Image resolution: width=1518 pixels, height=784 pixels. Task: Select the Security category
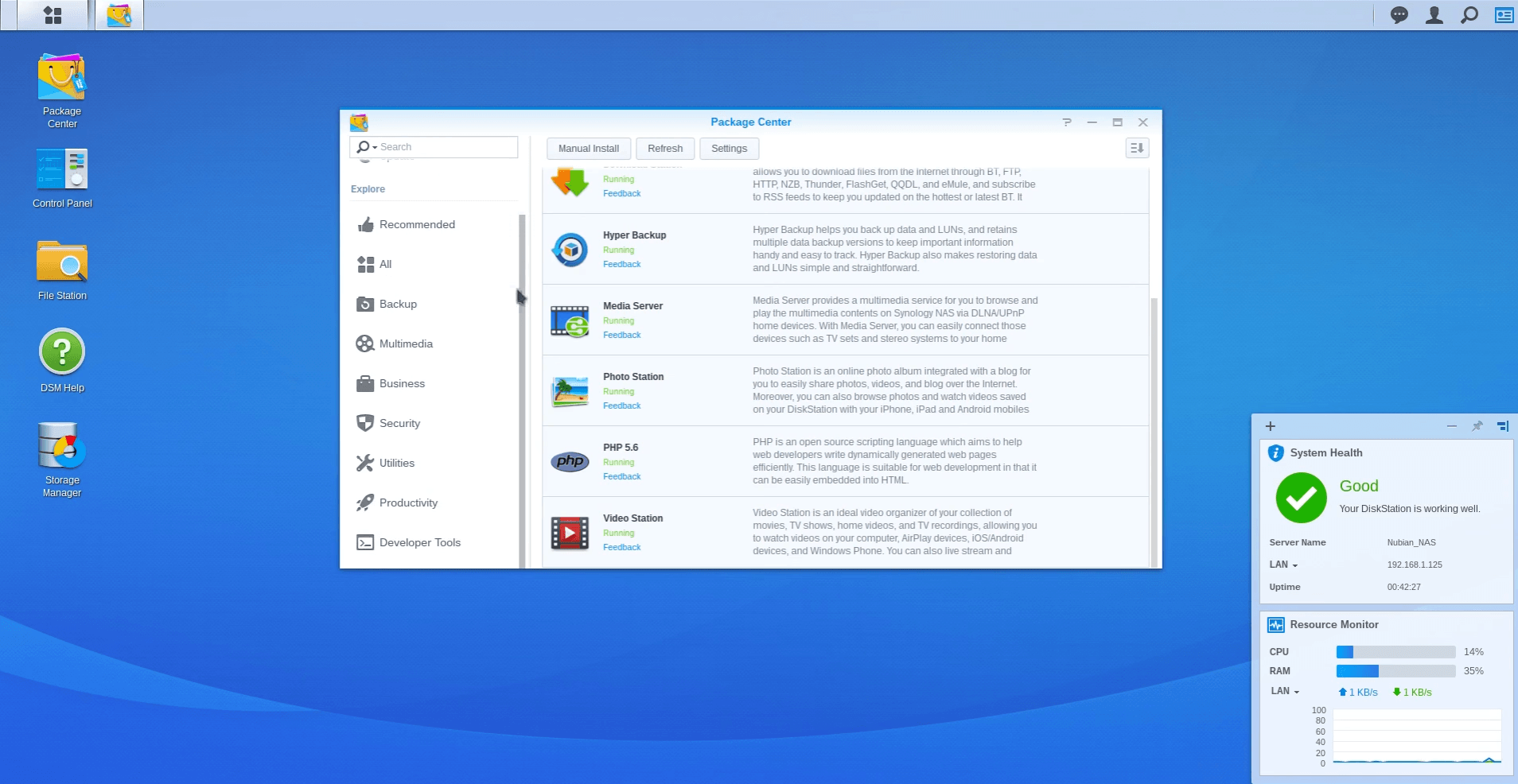click(434, 423)
